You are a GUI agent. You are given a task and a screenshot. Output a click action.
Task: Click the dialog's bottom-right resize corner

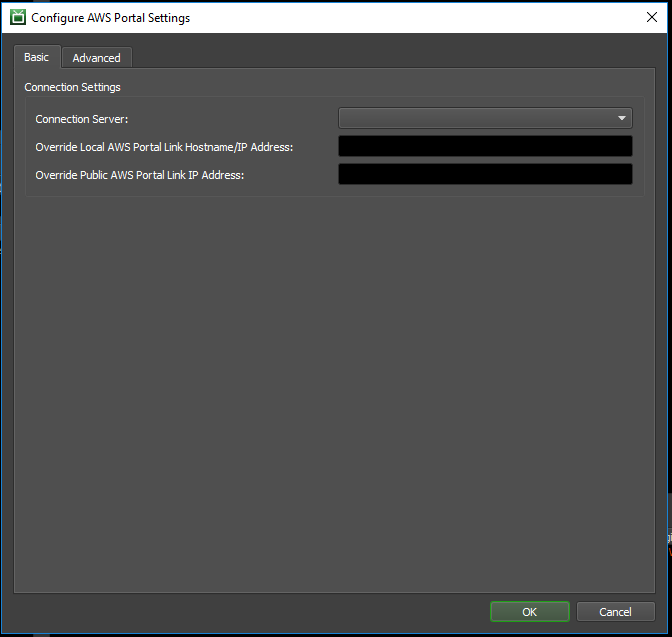(668, 632)
